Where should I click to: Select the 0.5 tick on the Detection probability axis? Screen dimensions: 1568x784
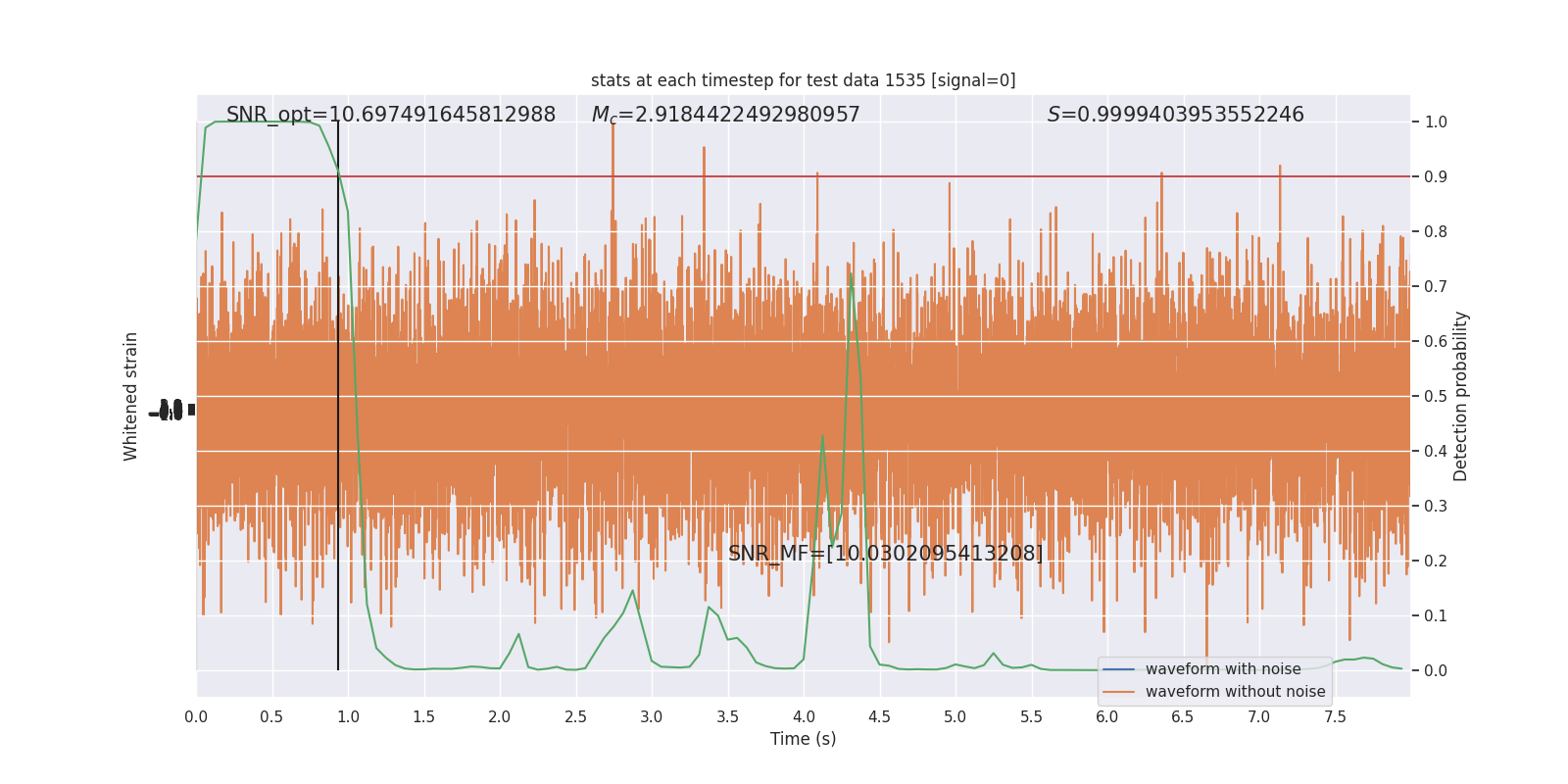(1436, 396)
